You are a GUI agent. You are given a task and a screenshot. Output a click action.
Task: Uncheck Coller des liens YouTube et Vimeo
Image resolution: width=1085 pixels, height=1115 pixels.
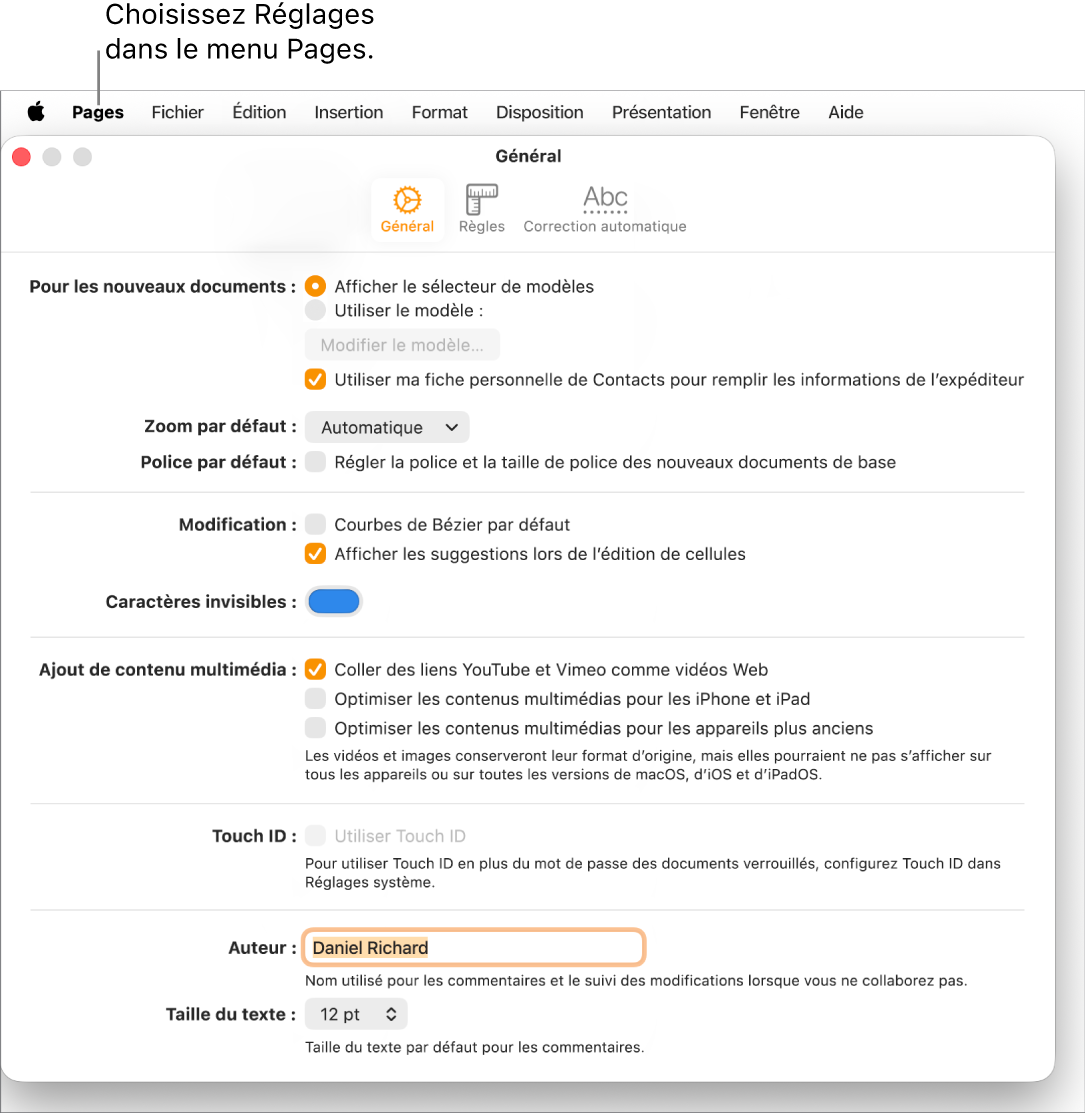pos(315,670)
